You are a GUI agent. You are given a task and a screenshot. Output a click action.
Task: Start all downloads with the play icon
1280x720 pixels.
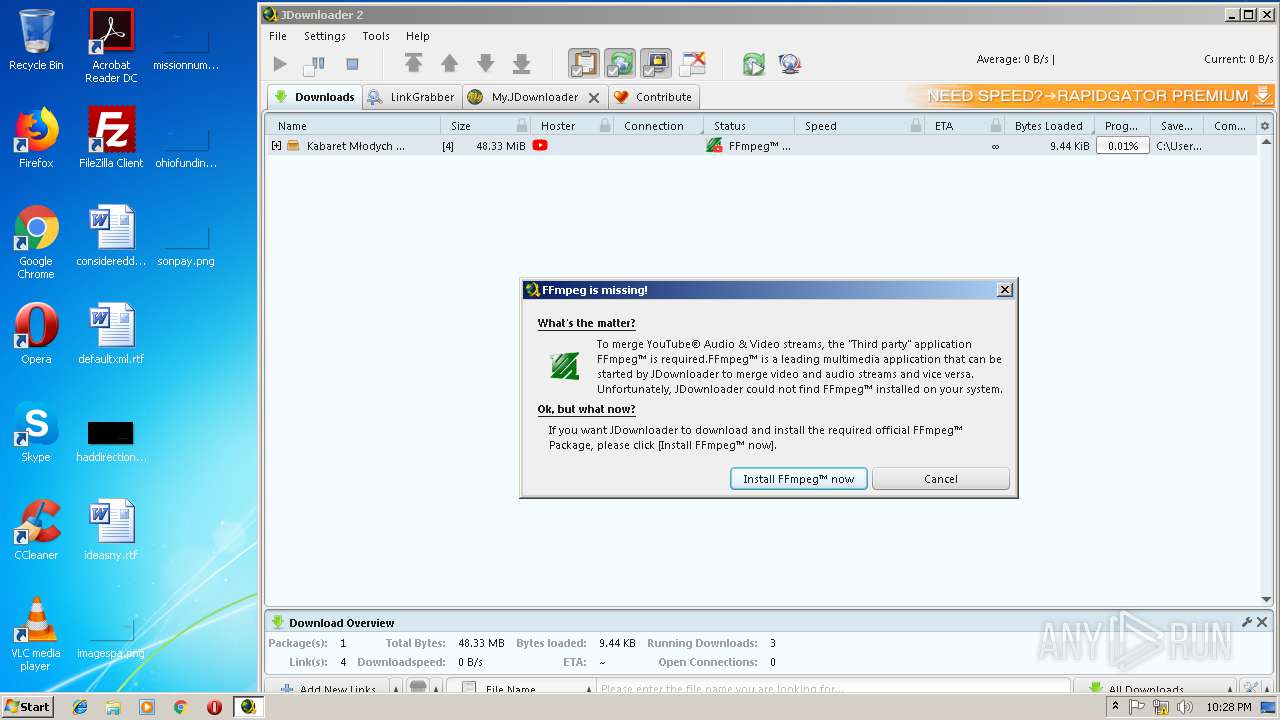(x=280, y=64)
